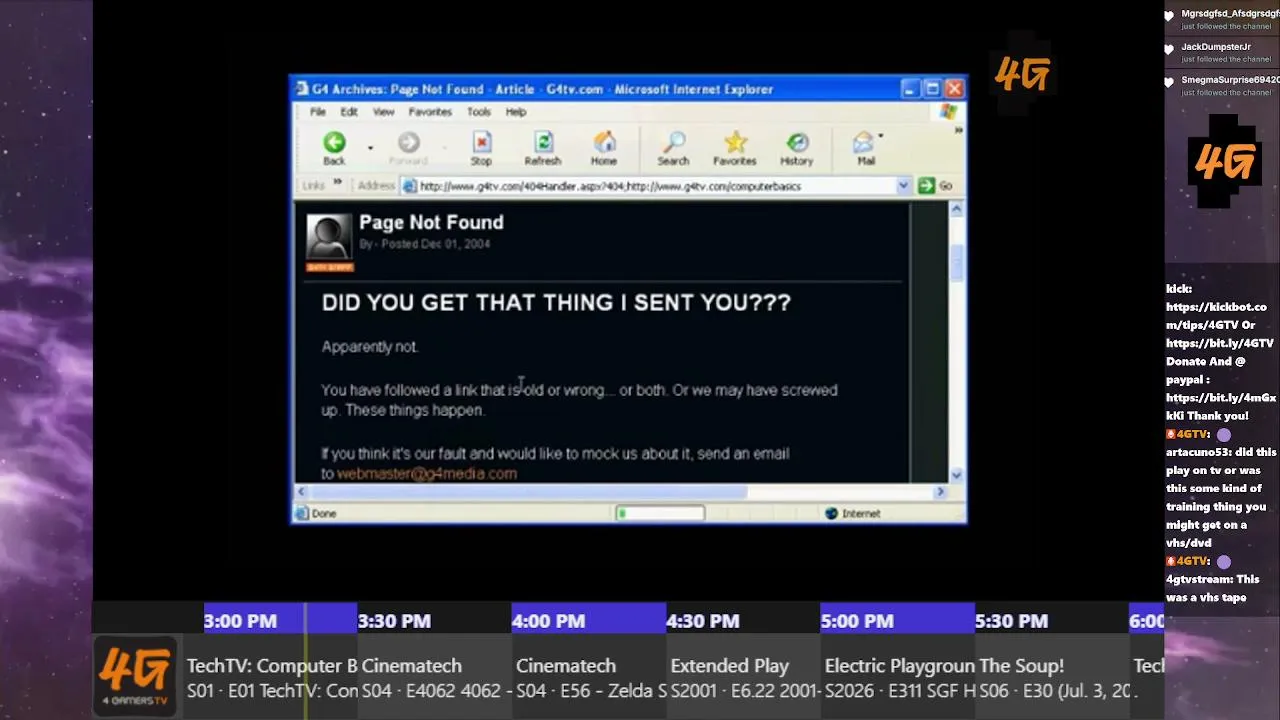1280x720 pixels.
Task: Click the green Go arrow button
Action: tap(926, 186)
